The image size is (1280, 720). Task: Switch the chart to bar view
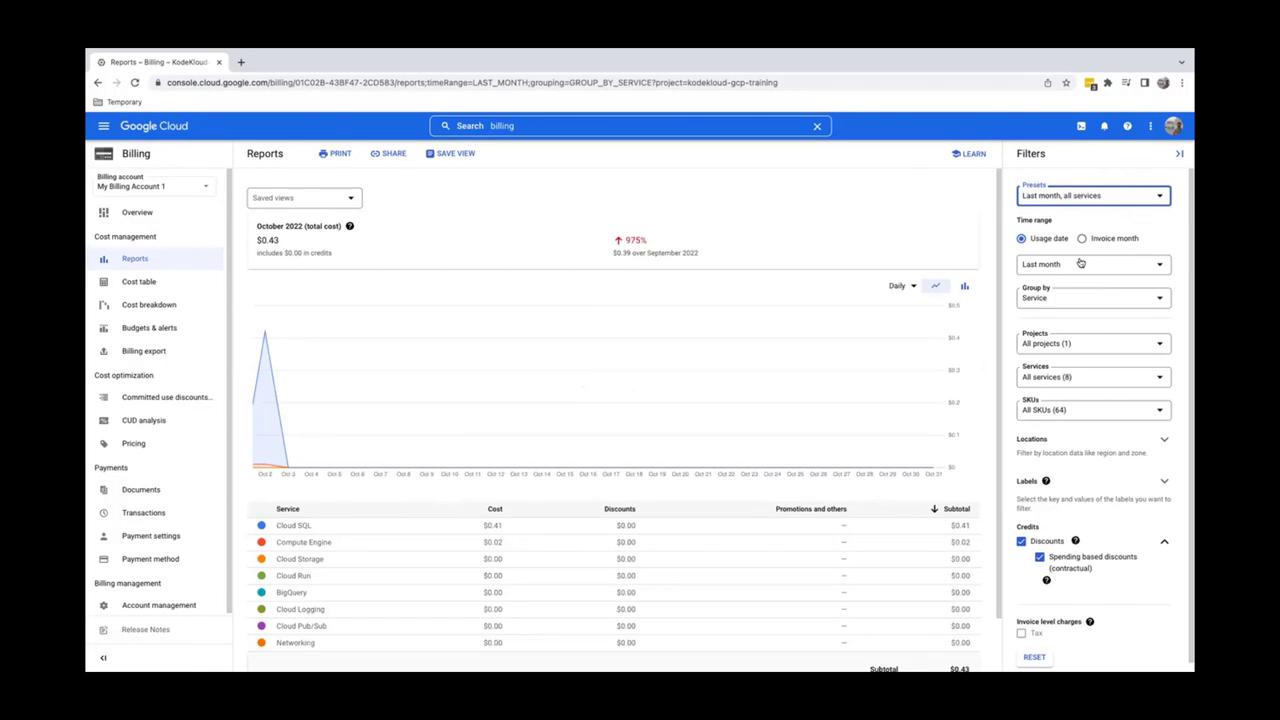coord(965,286)
